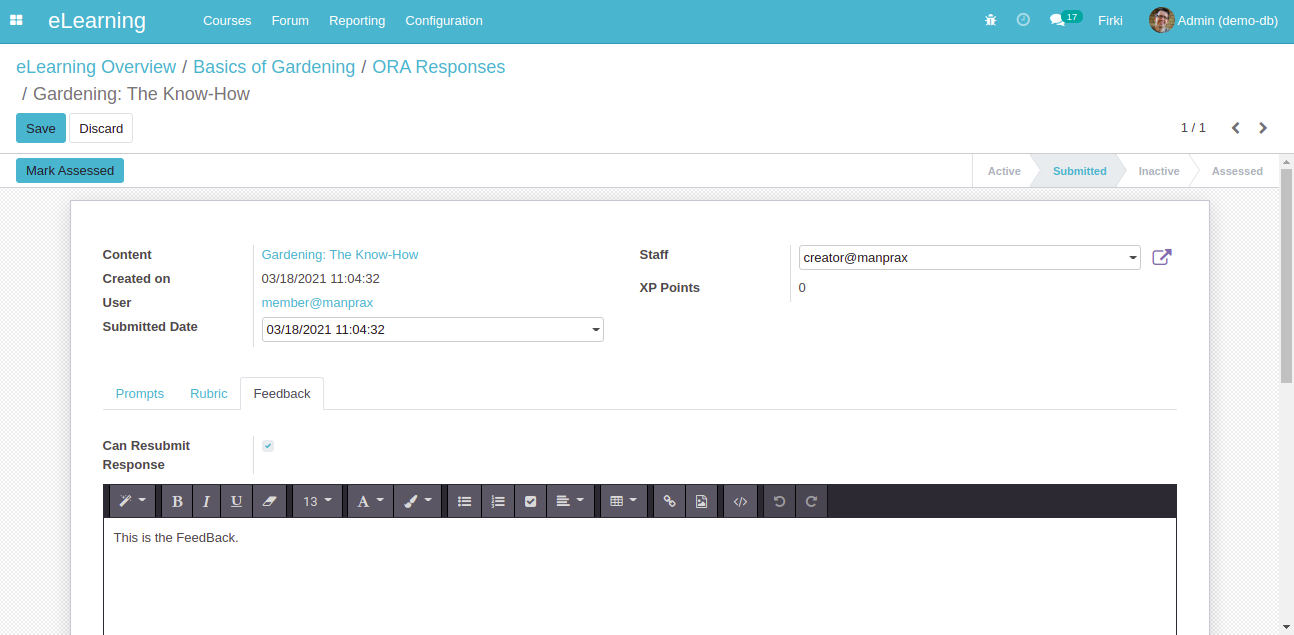1294x635 pixels.
Task: Open the font color picker dropdown
Action: (x=370, y=502)
